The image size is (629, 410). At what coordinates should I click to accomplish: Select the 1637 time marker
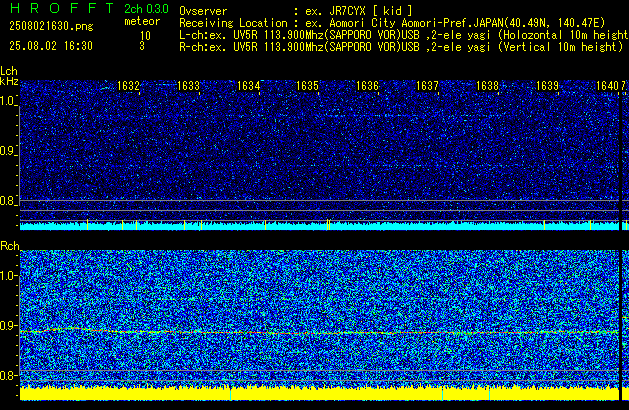click(x=427, y=86)
